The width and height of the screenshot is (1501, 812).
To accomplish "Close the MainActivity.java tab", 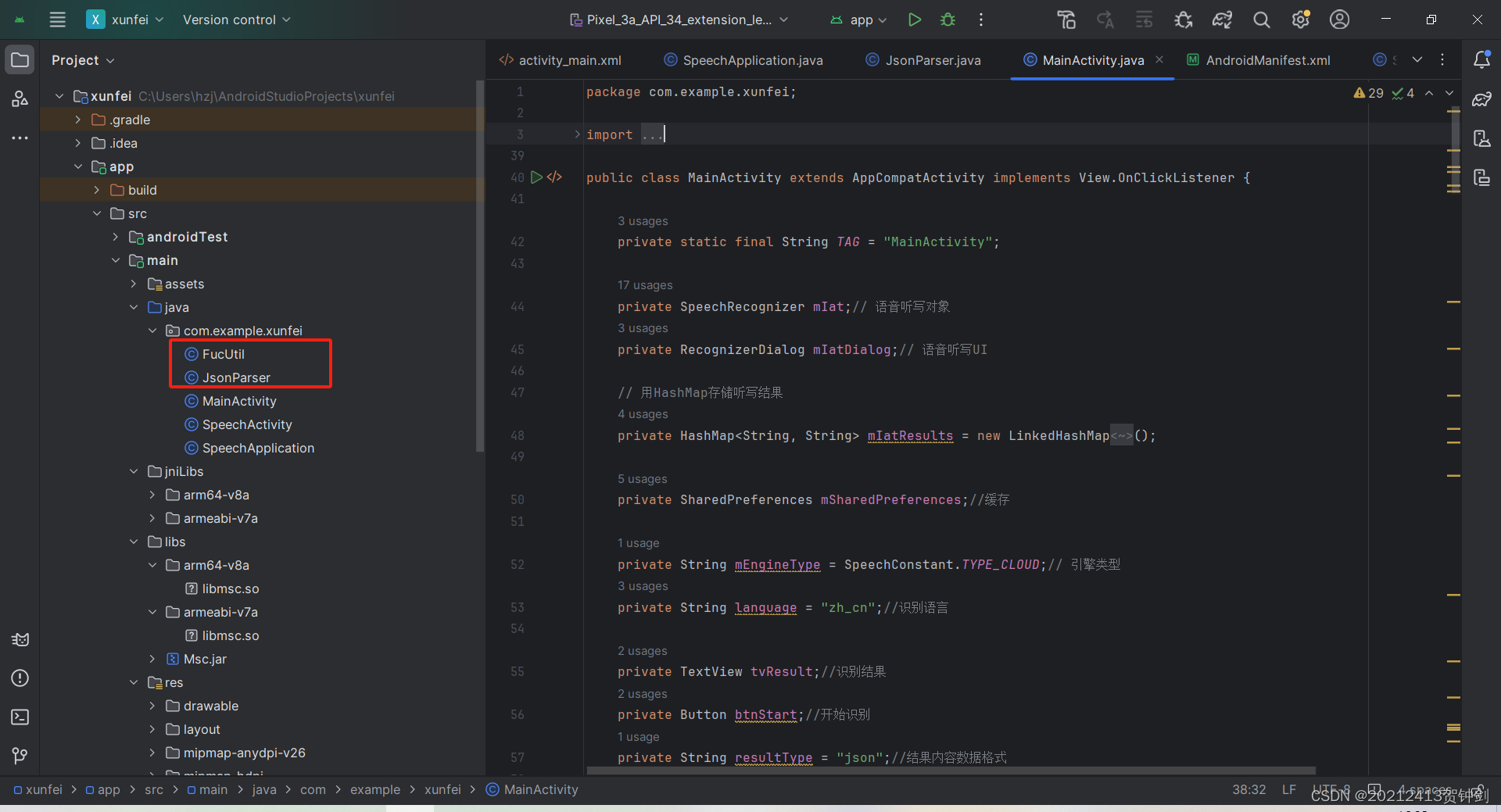I will (1159, 59).
